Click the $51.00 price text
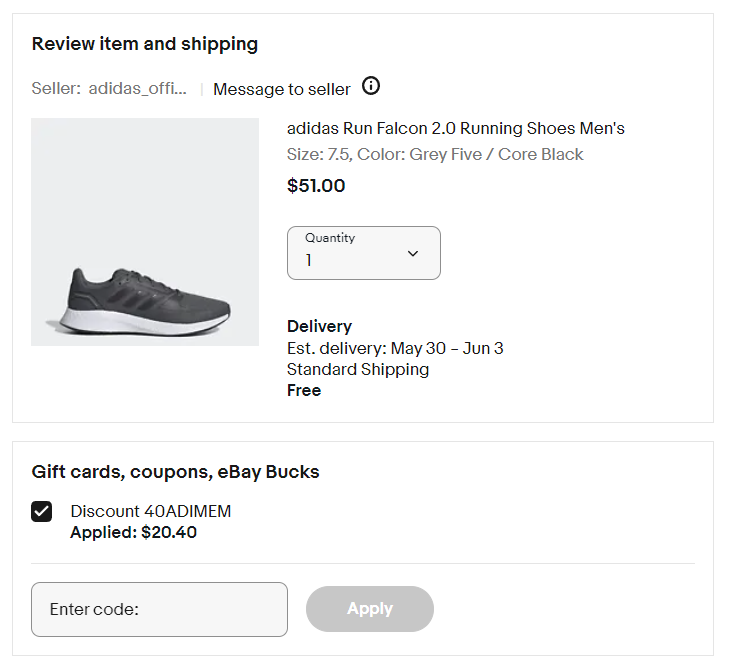 click(316, 186)
